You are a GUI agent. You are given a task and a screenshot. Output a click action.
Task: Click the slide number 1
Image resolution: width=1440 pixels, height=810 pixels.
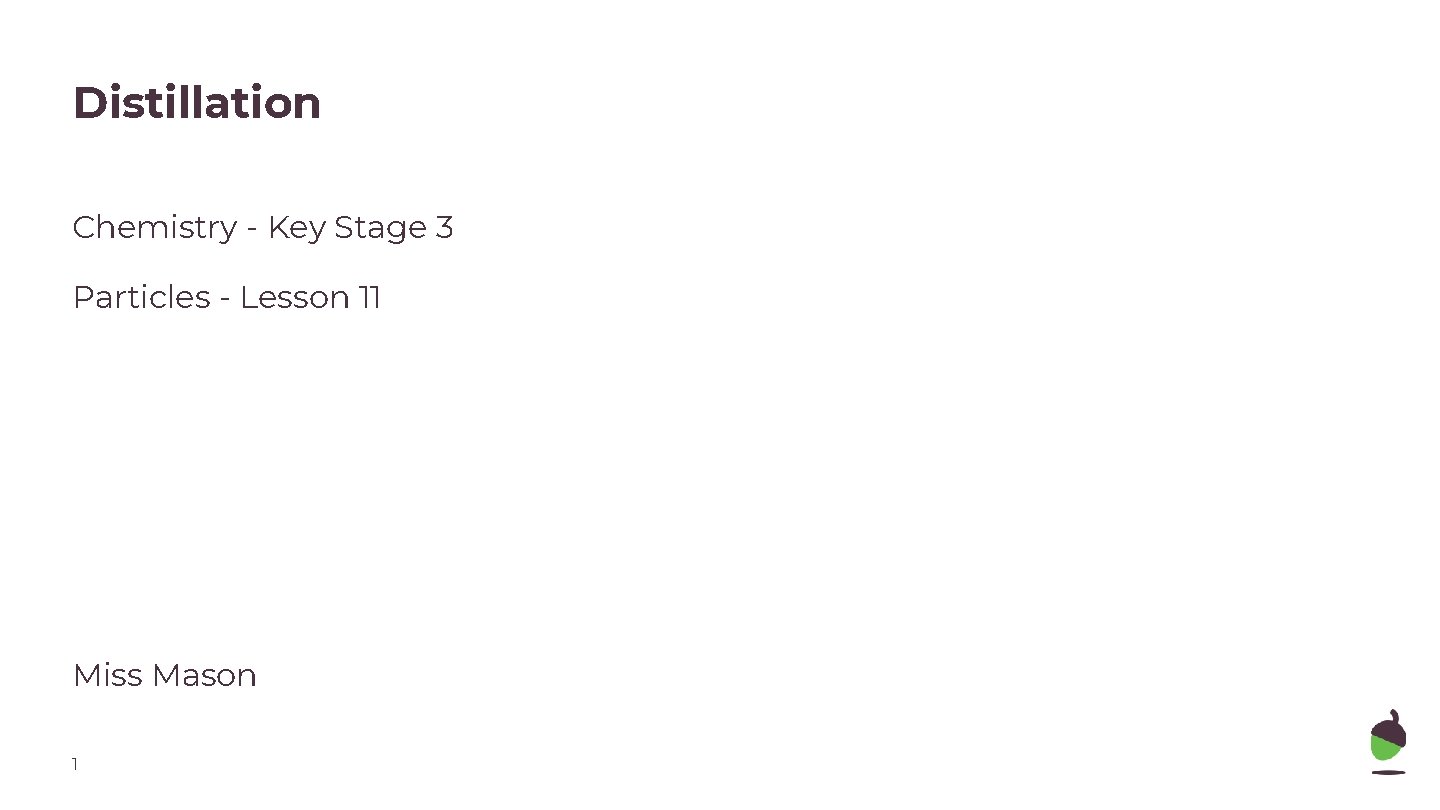pyautogui.click(x=75, y=765)
